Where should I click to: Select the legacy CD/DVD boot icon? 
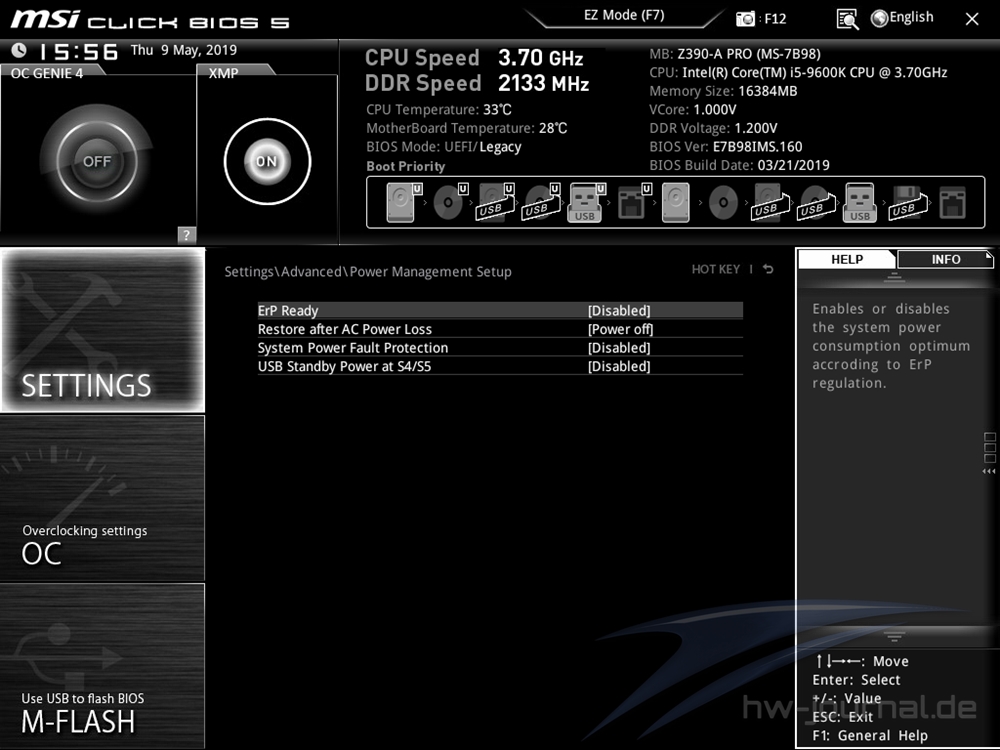[723, 203]
